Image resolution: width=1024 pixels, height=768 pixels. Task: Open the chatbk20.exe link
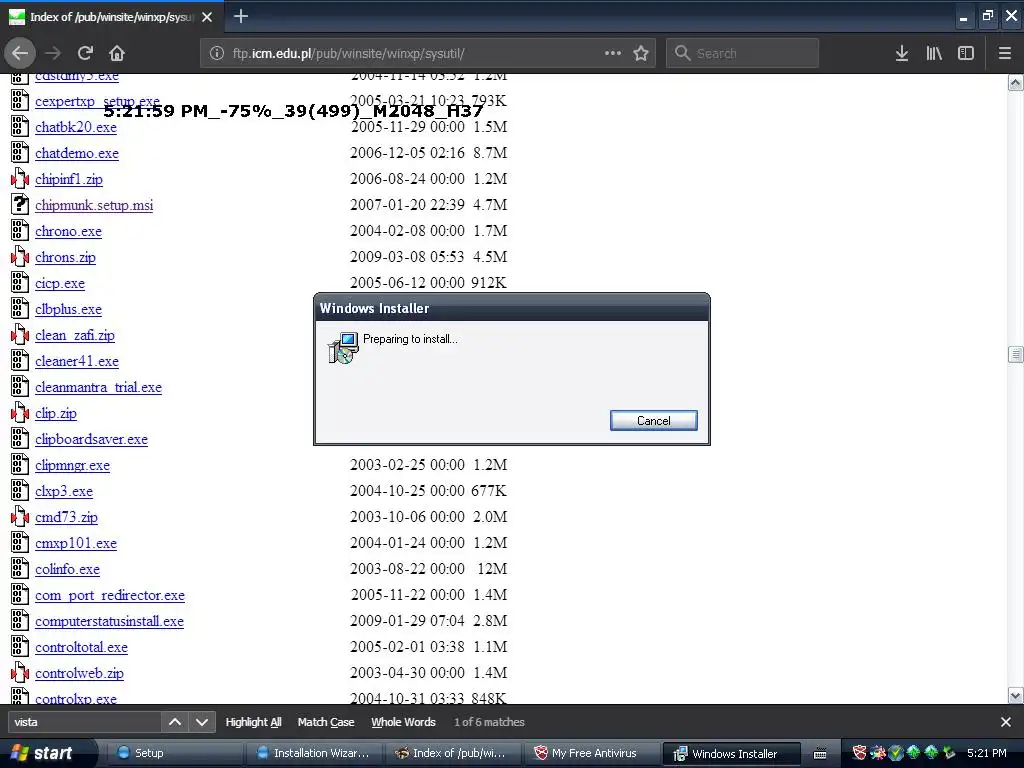coord(76,127)
